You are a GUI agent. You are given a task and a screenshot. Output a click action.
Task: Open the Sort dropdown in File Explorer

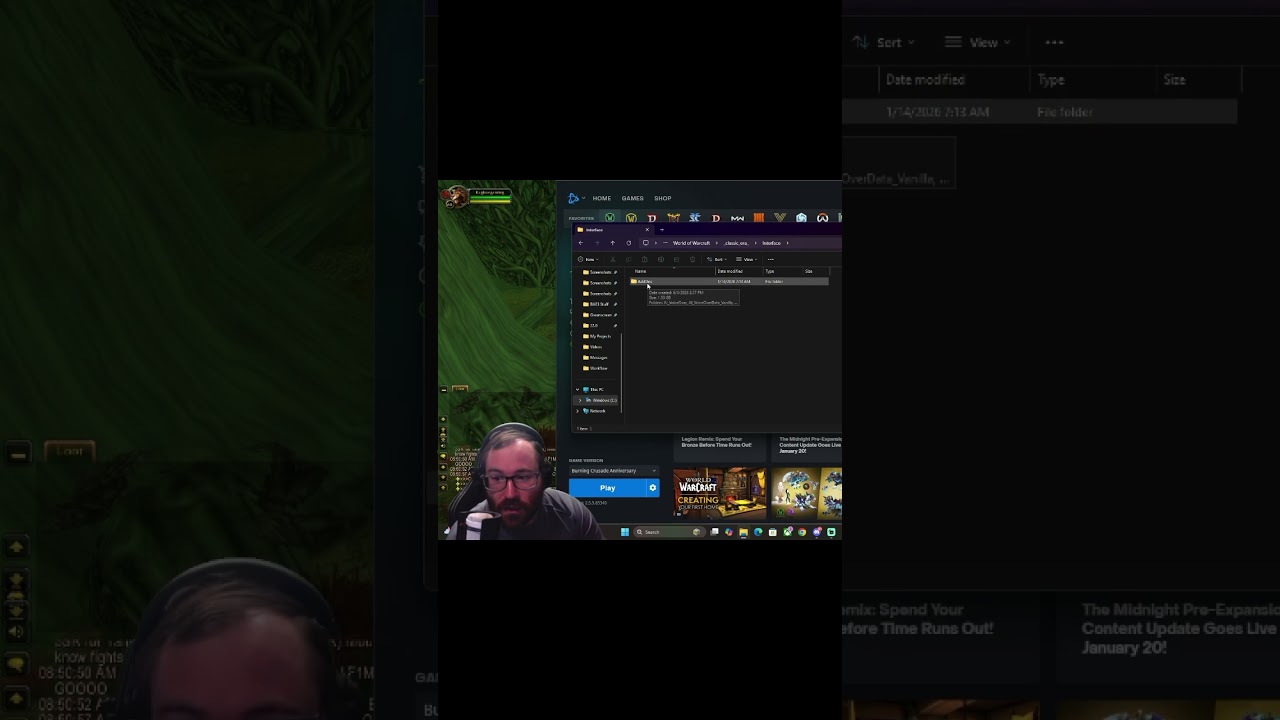pyautogui.click(x=717, y=259)
